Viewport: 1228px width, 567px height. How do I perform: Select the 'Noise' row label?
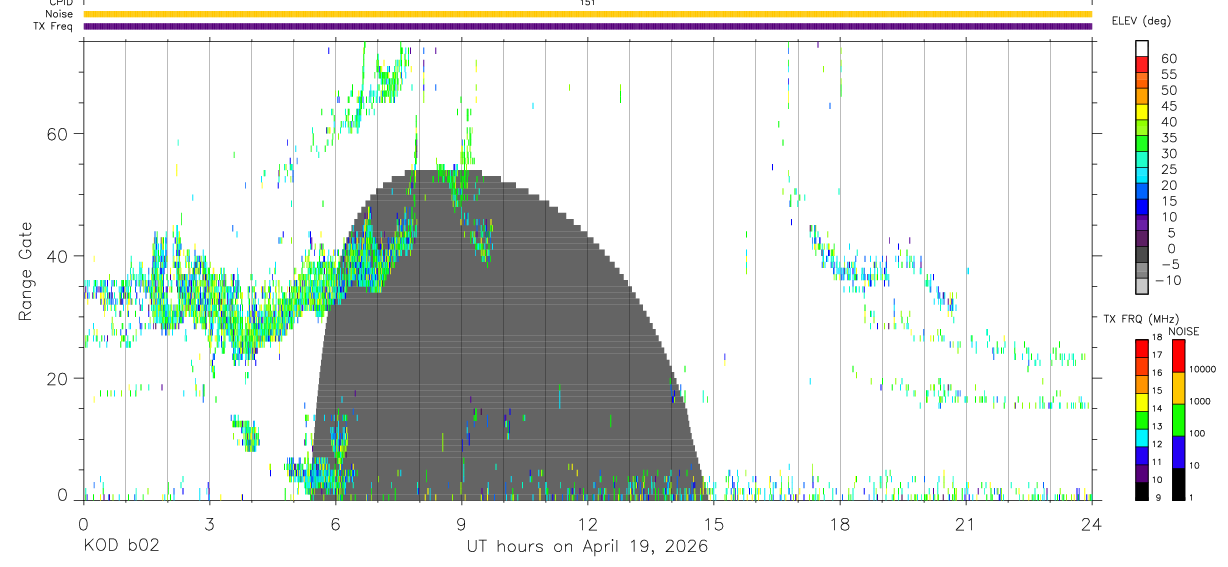point(59,14)
